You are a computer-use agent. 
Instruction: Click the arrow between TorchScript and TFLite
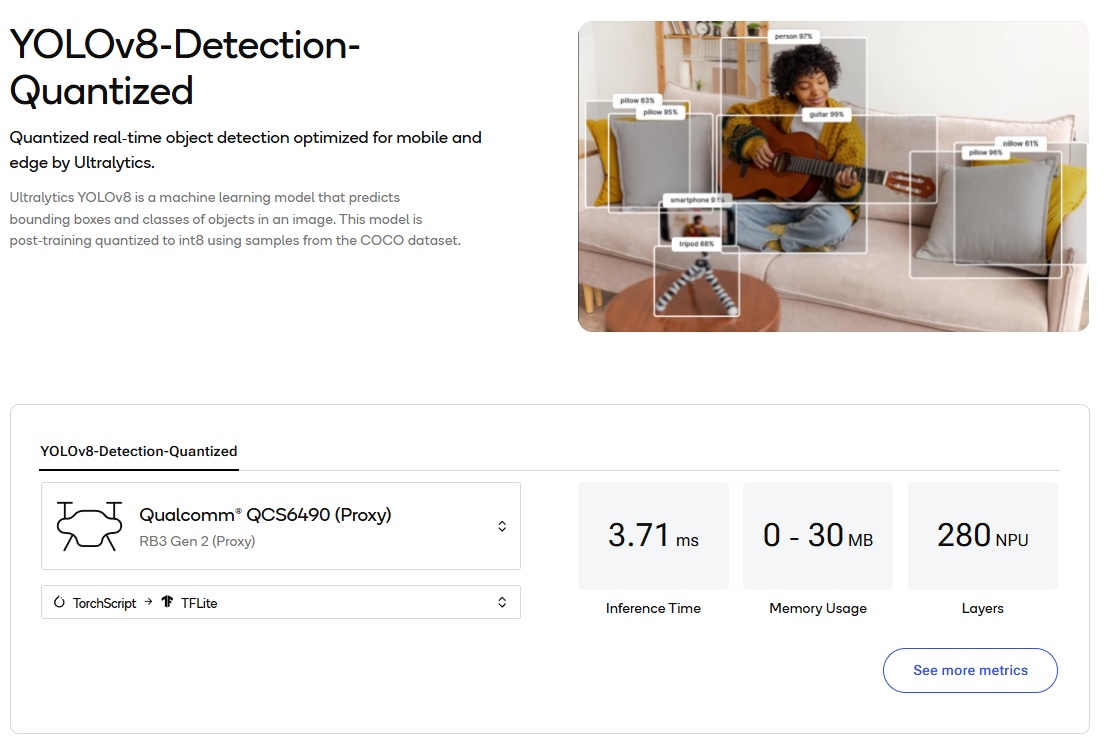pos(148,603)
